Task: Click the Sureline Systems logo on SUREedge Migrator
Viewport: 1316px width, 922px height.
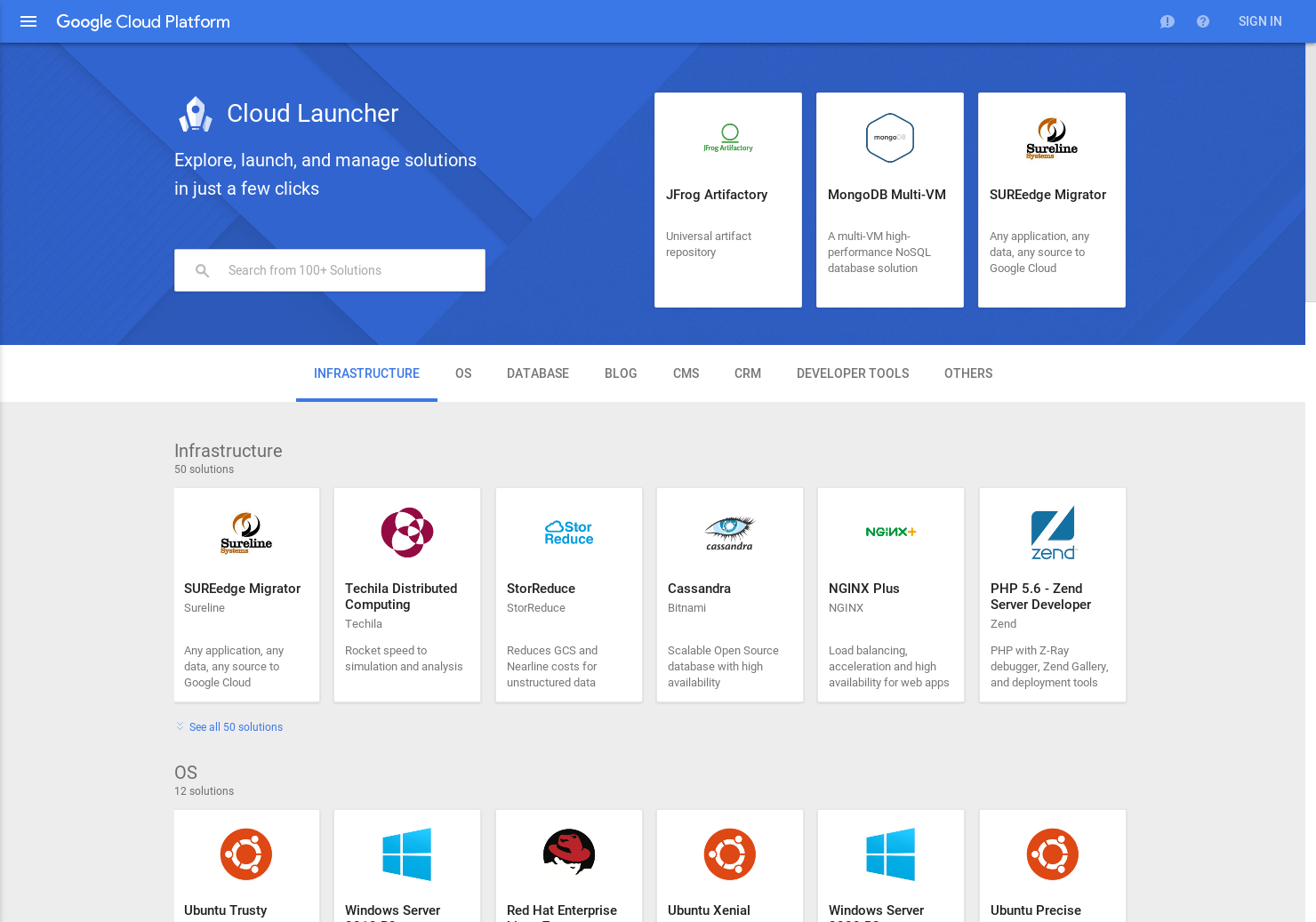Action: tap(1052, 138)
